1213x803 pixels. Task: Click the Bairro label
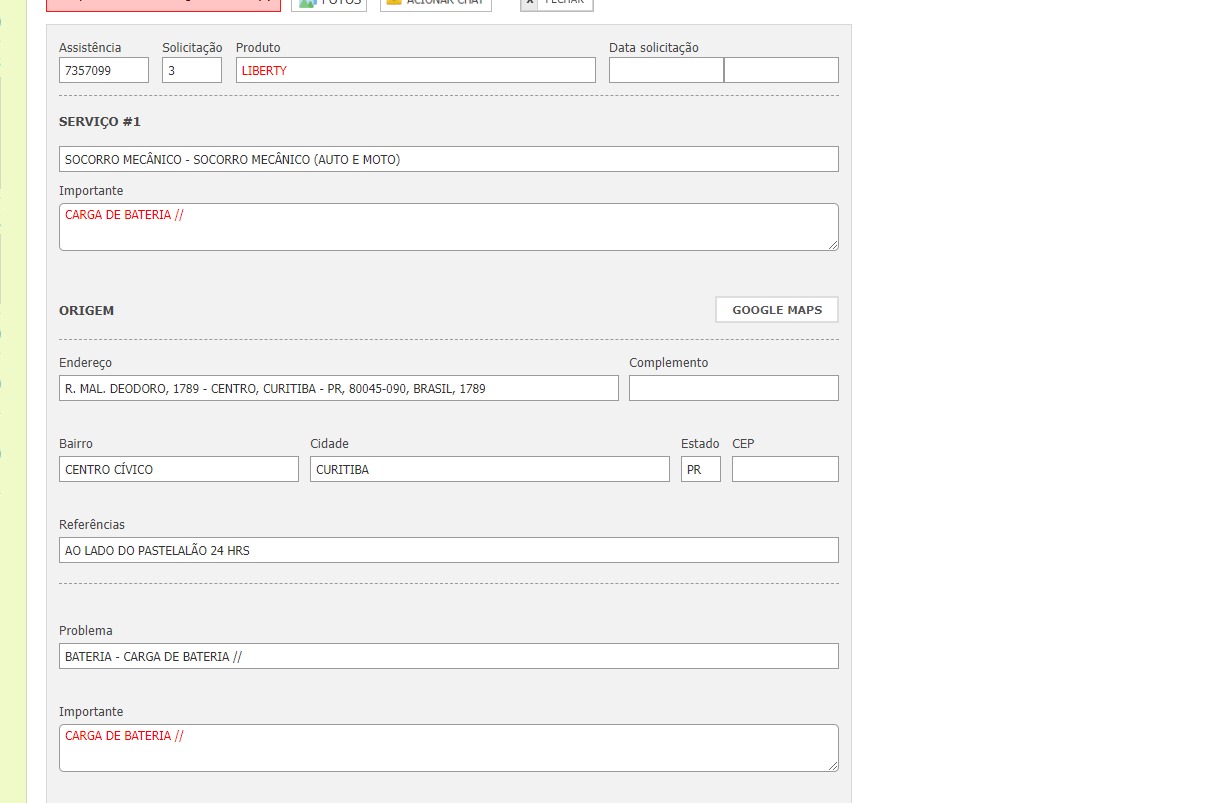tap(76, 443)
